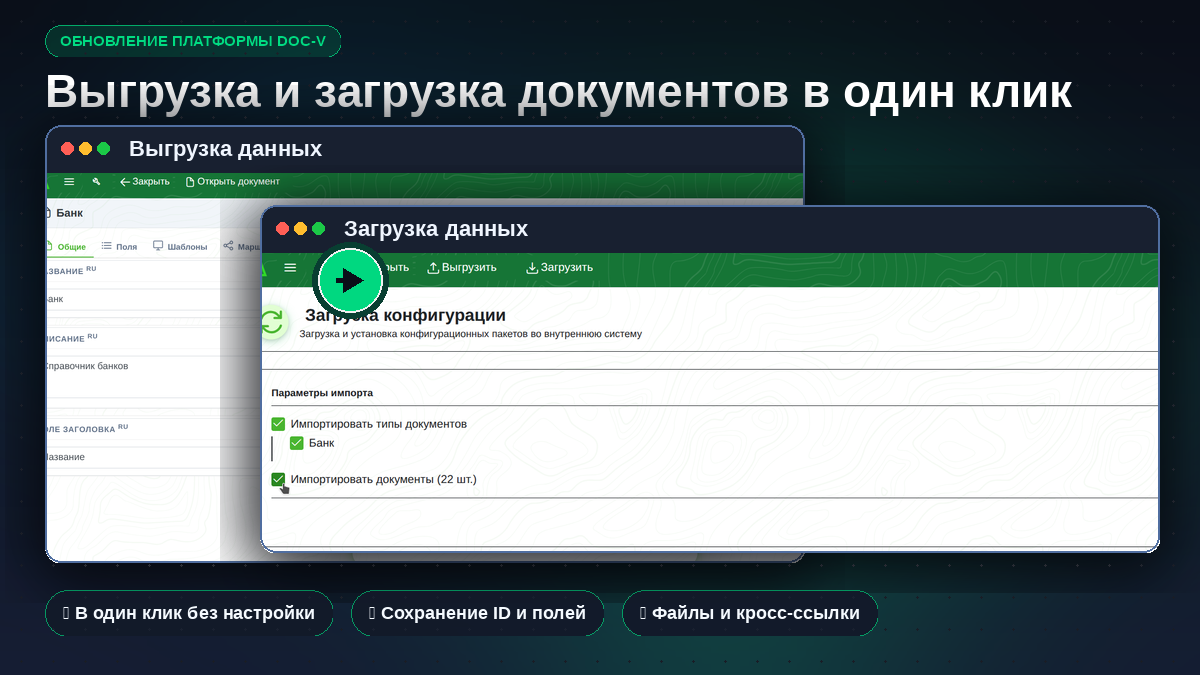
Task: Click Открыть документ in the toolbar
Action: [232, 182]
